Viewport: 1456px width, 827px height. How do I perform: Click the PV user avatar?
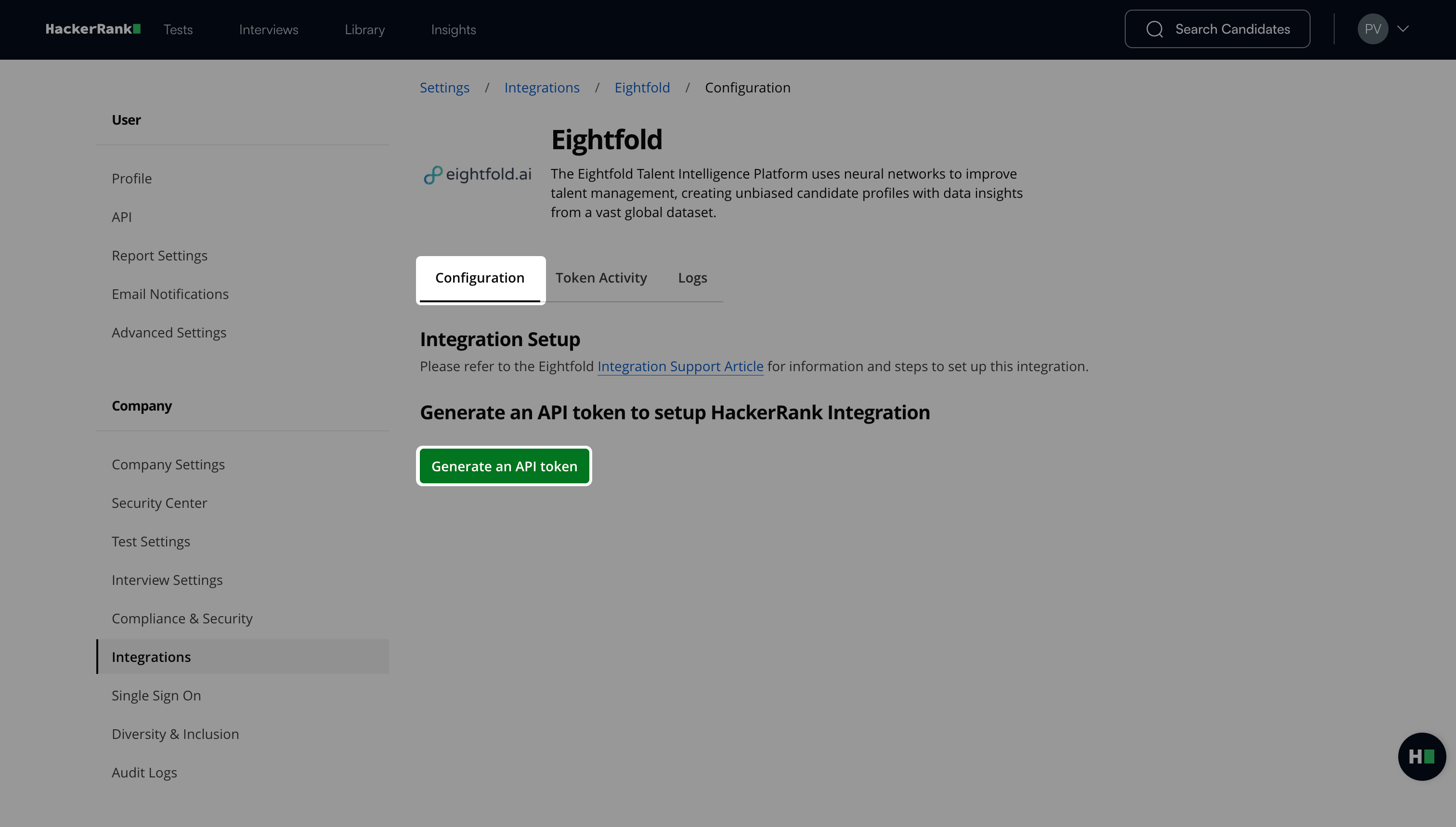pos(1373,29)
